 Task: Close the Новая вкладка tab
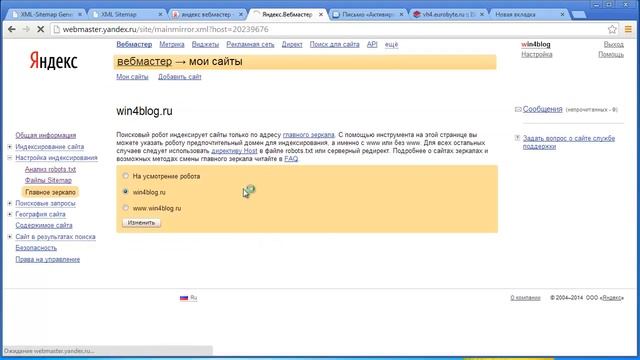pyautogui.click(x=562, y=14)
